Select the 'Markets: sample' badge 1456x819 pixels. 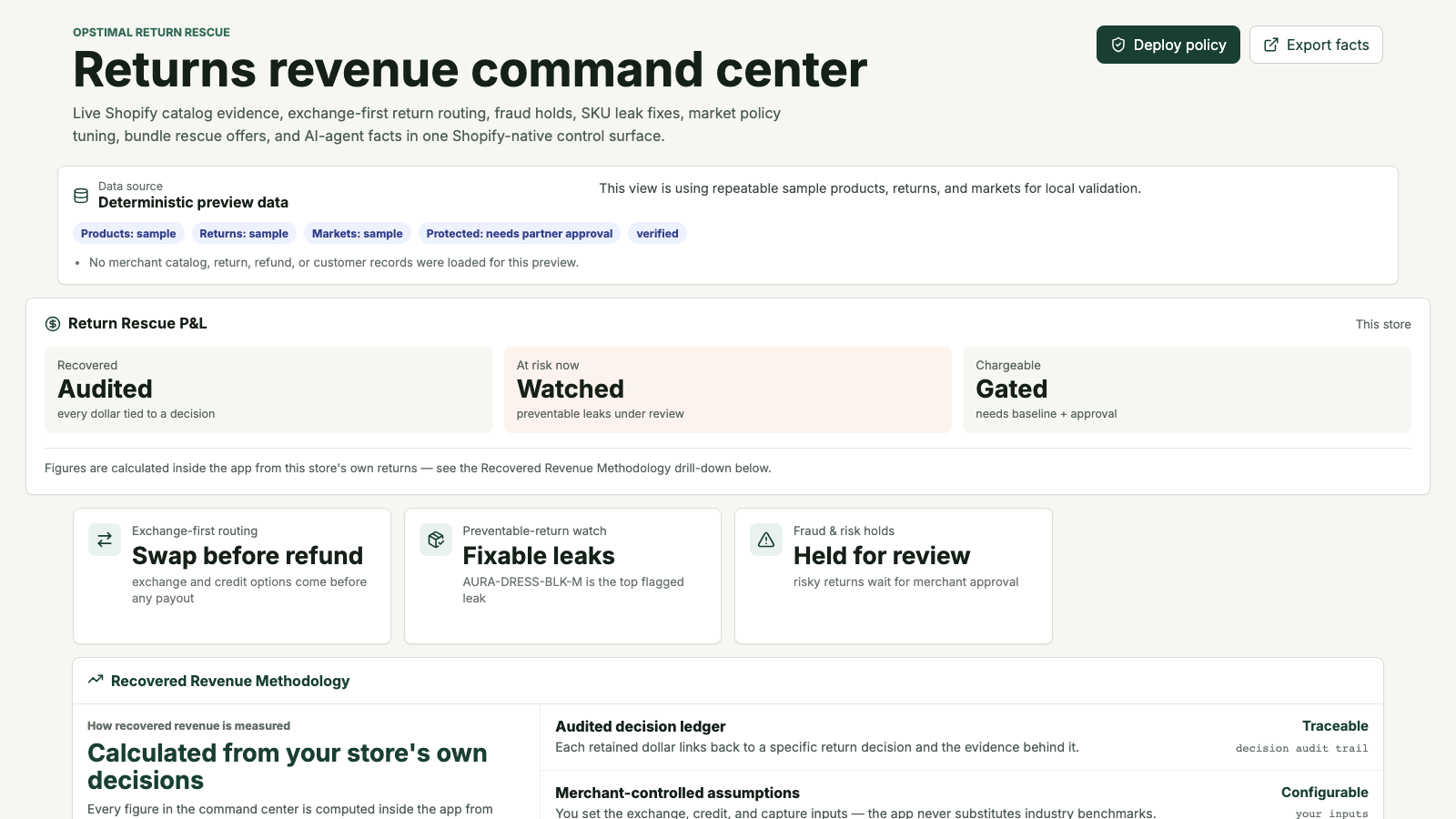click(358, 234)
